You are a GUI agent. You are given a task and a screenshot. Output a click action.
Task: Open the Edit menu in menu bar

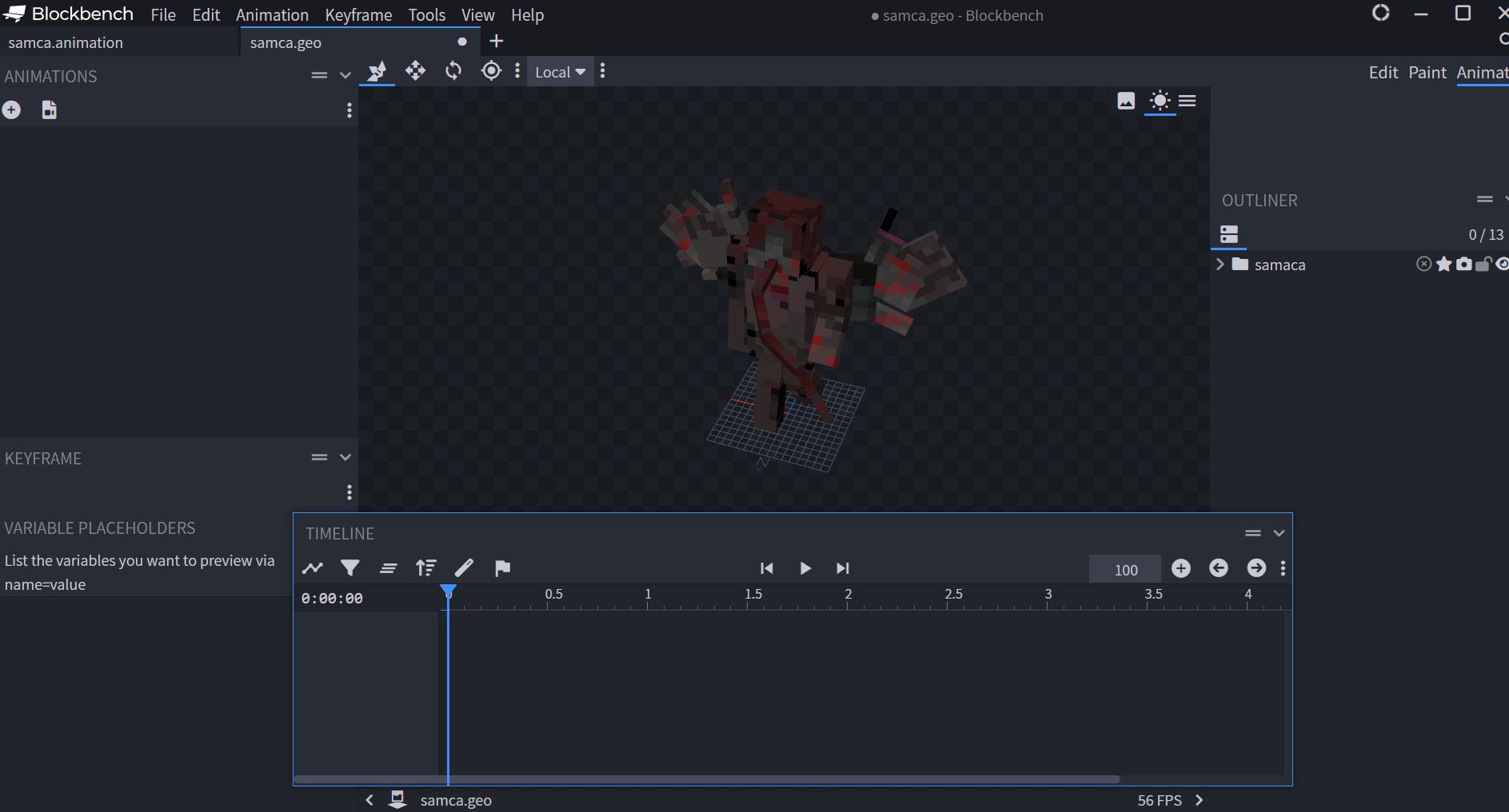206,15
